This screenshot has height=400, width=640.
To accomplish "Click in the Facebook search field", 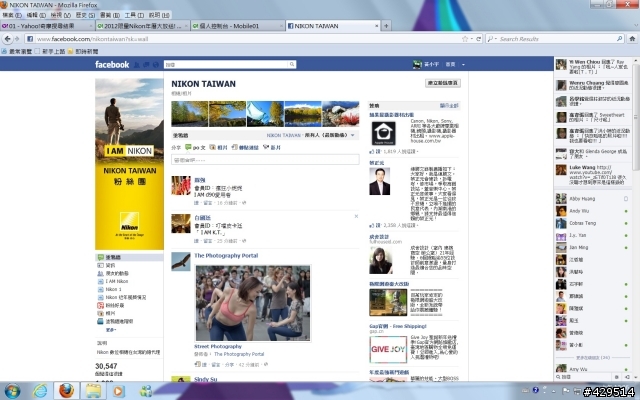I will (x=227, y=64).
